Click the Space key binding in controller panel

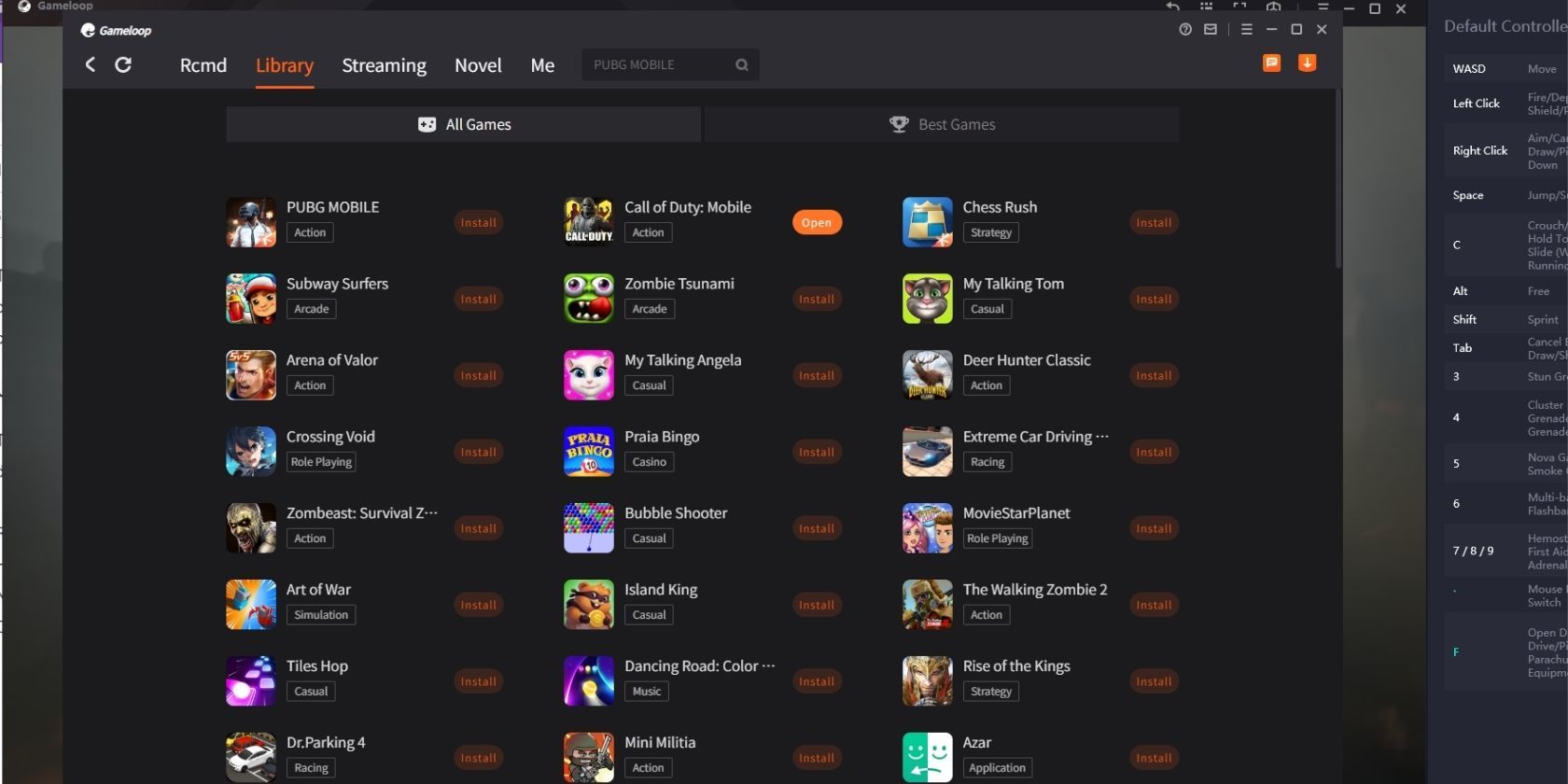(x=1468, y=195)
